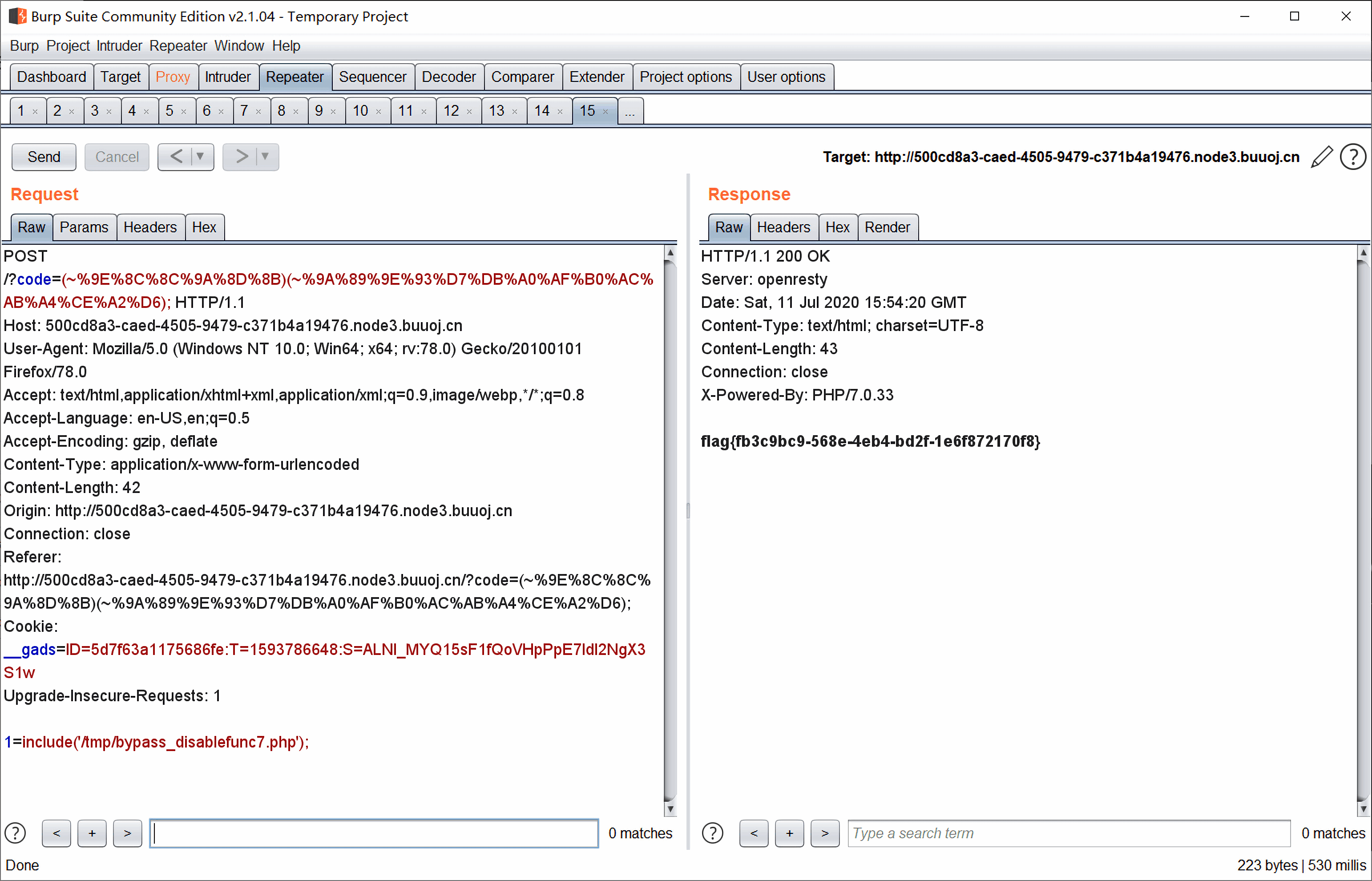Screen dimensions: 1372x881
Task: Switch to the Extender tab
Action: [x=597, y=77]
